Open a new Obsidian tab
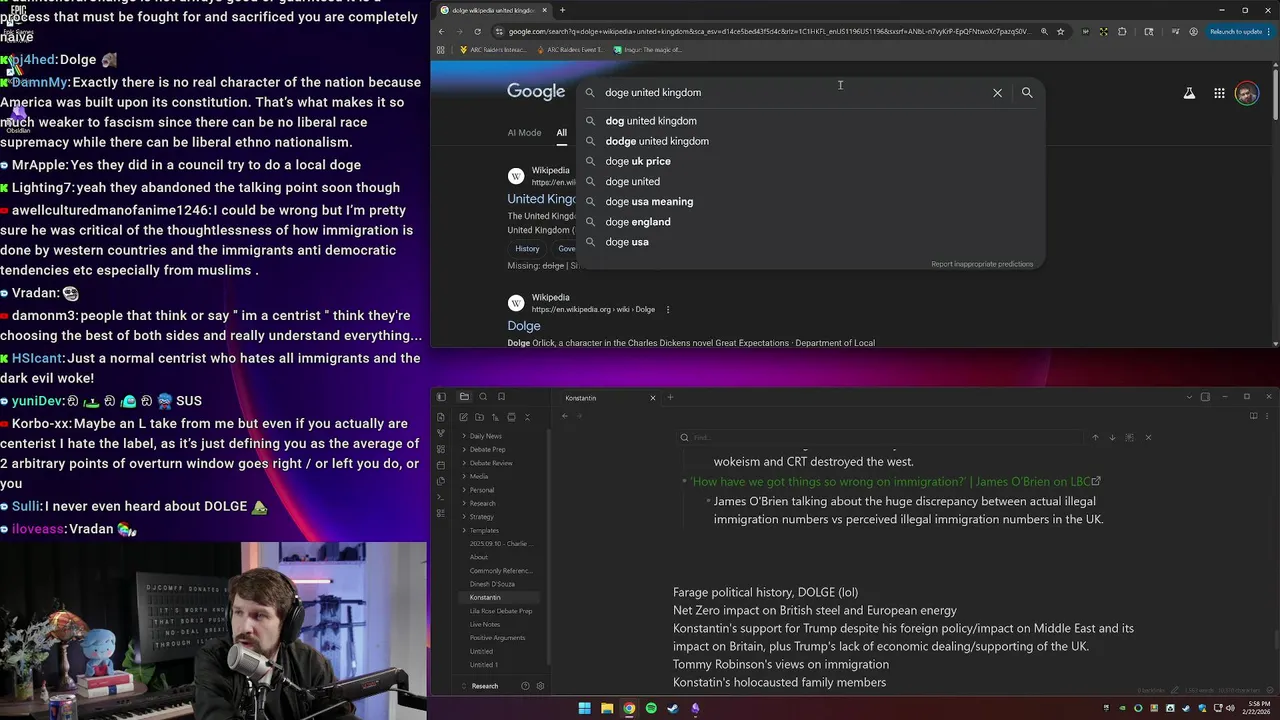Viewport: 1280px width, 720px height. click(670, 397)
